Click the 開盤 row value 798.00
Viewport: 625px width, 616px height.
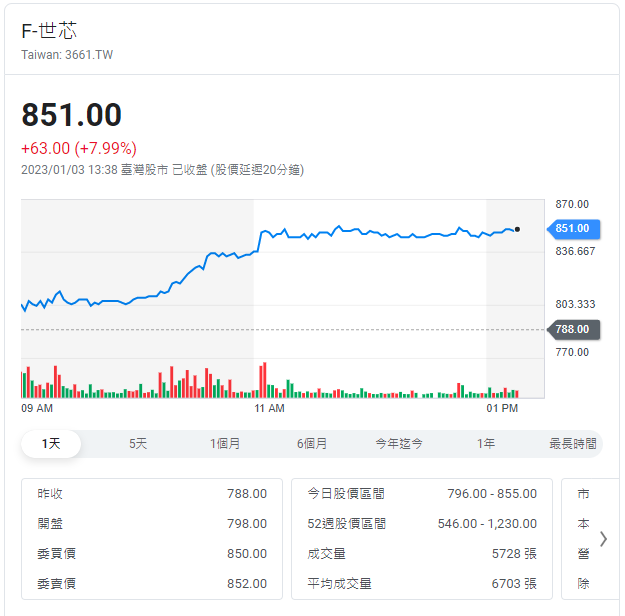246,524
